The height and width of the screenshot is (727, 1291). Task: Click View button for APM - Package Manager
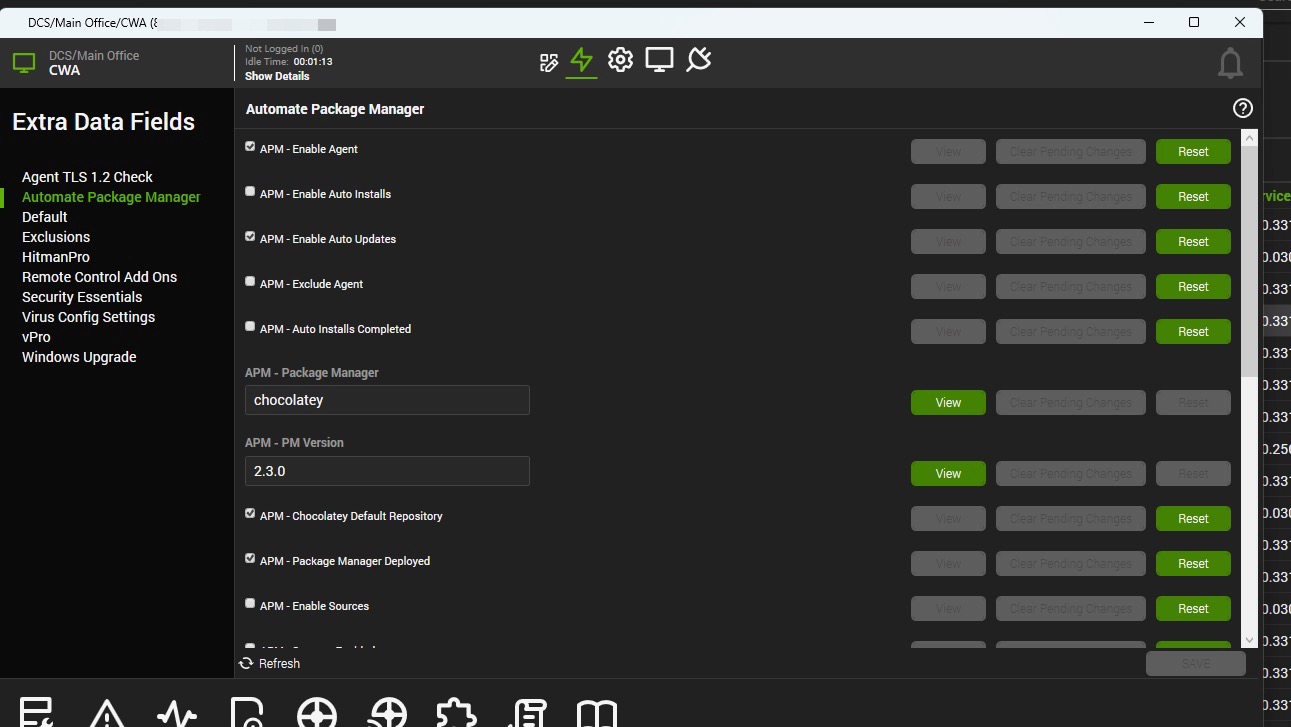click(948, 403)
